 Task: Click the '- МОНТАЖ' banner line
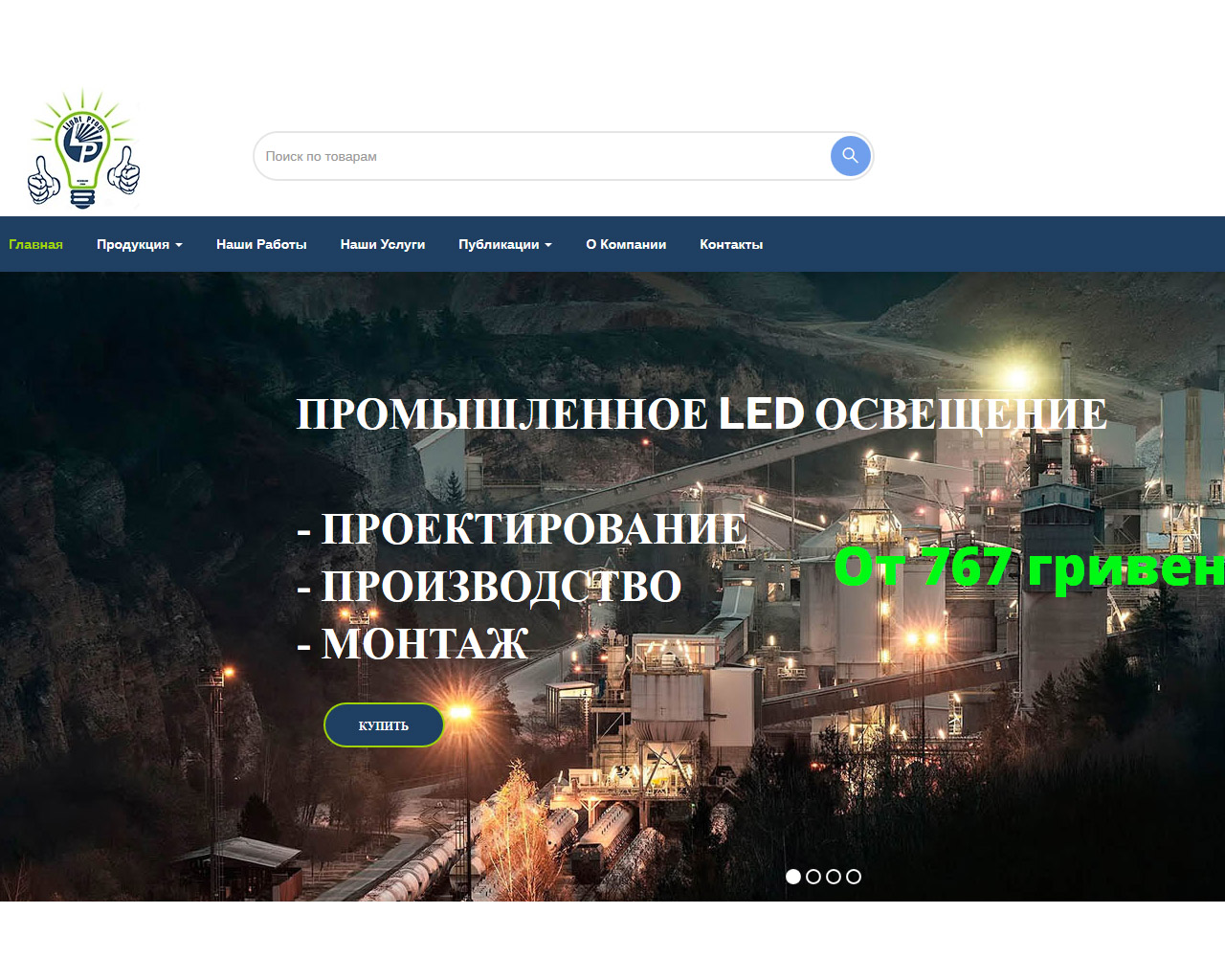412,643
